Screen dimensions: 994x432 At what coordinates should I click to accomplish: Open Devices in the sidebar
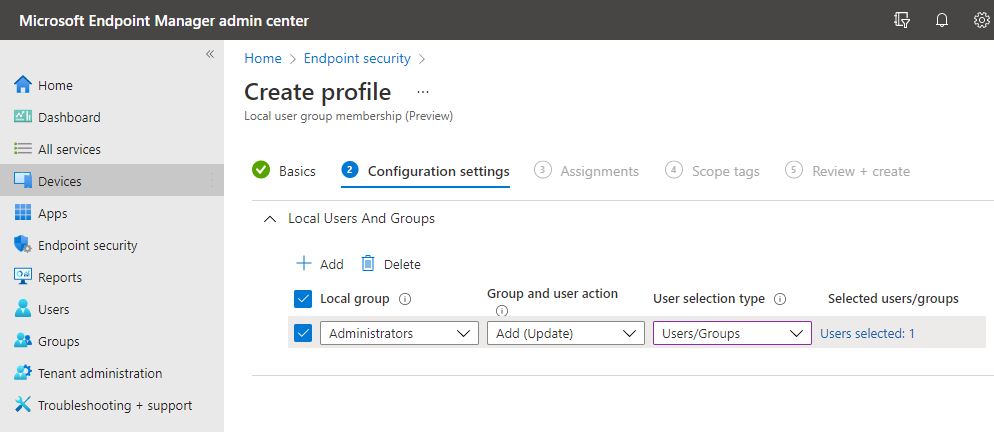pyautogui.click(x=112, y=181)
